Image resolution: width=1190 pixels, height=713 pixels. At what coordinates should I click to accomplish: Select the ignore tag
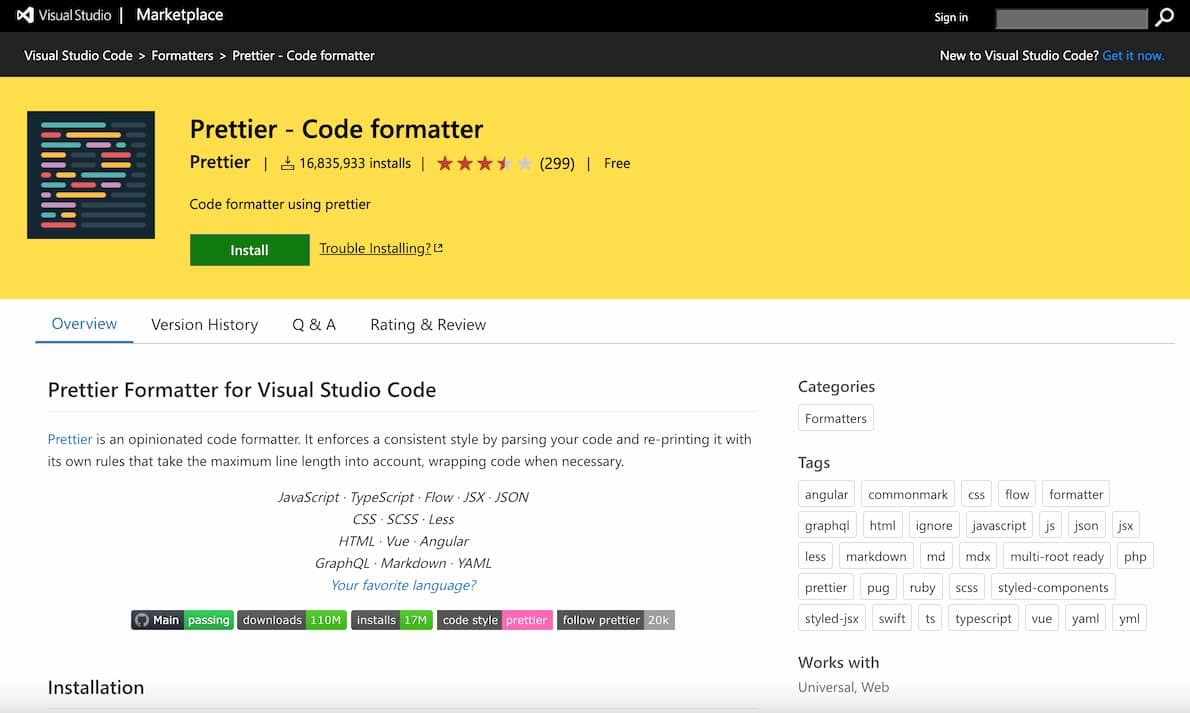point(933,525)
